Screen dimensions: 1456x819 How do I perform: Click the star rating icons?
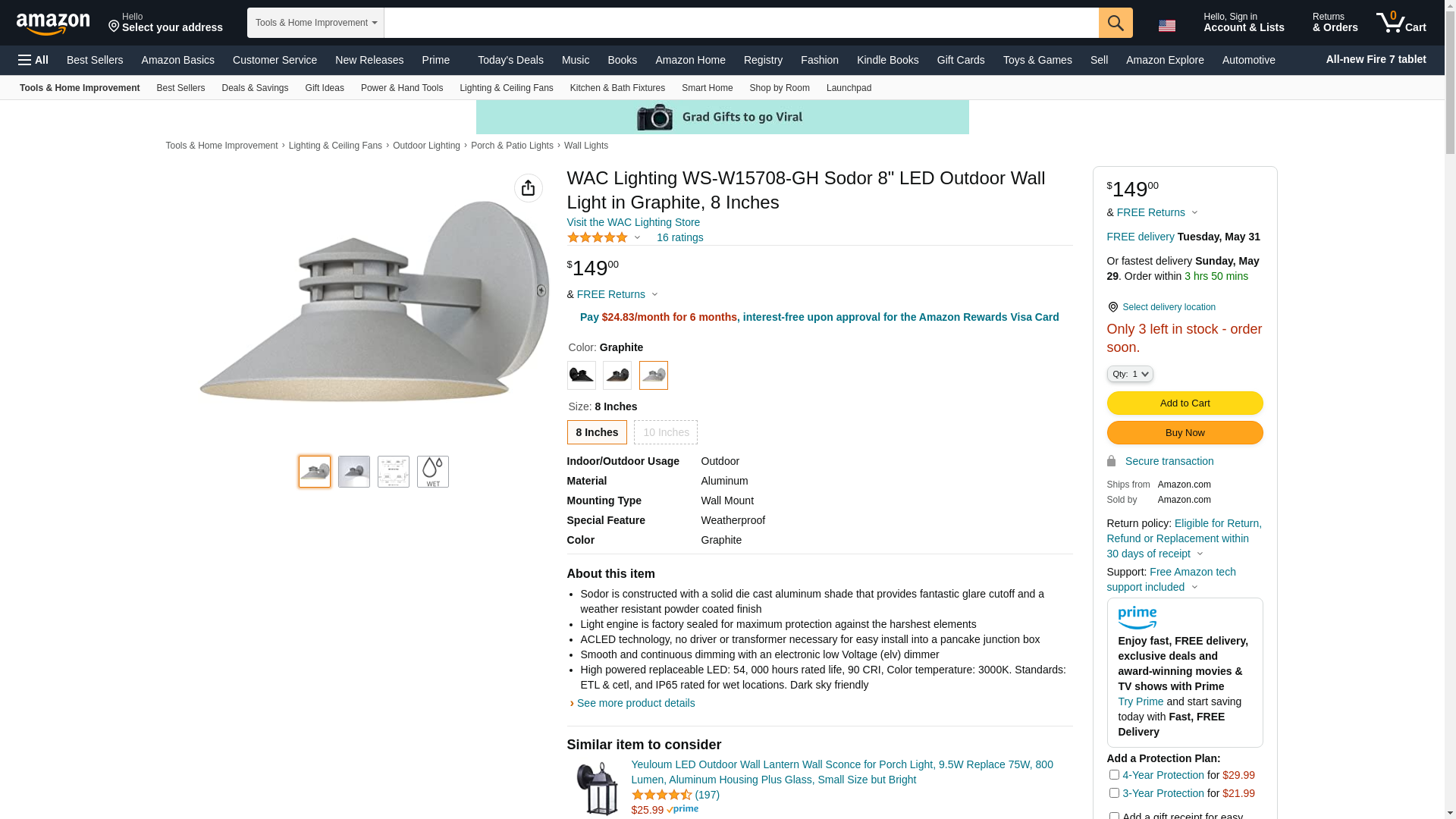pyautogui.click(x=597, y=237)
